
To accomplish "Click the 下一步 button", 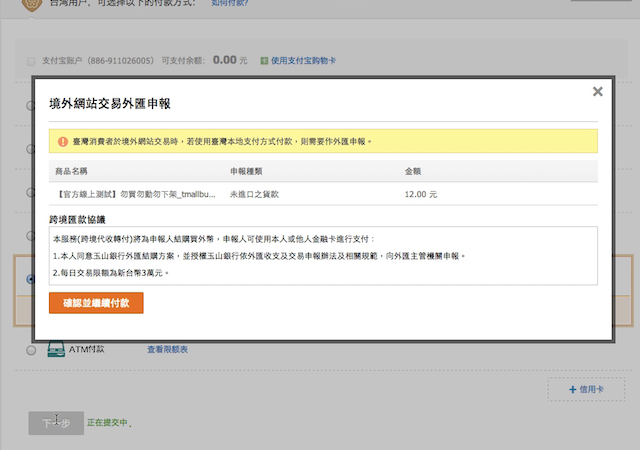I will click(x=56, y=423).
